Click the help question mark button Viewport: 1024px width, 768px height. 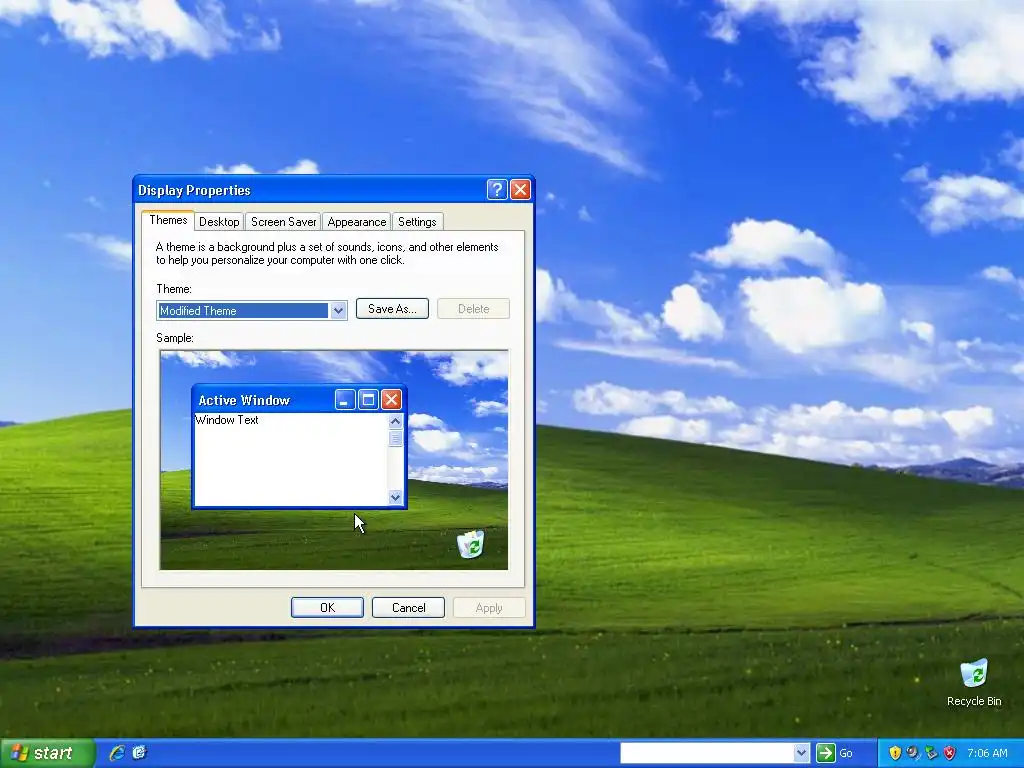pos(497,190)
